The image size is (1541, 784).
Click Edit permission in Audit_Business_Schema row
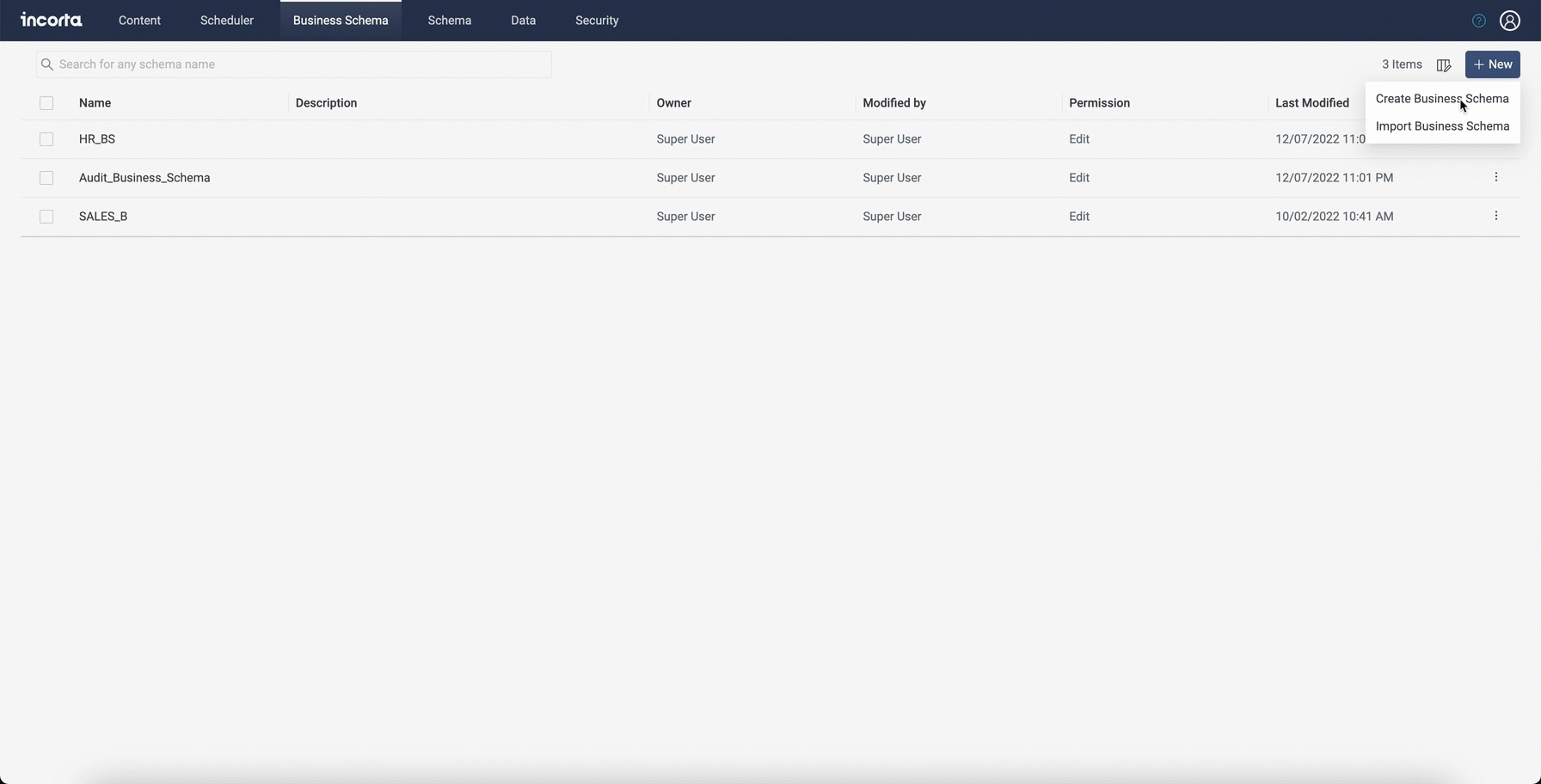coord(1079,178)
